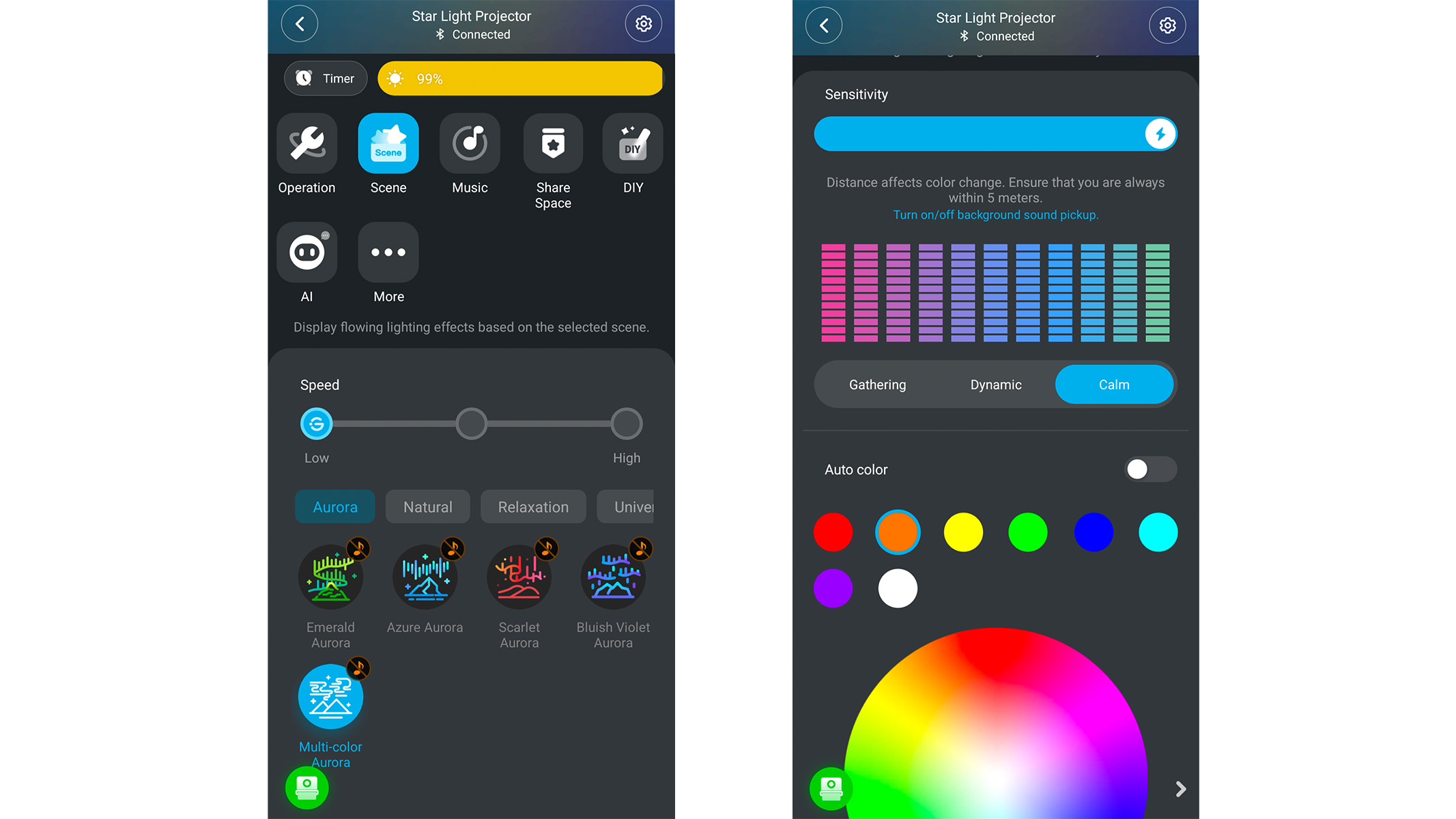
Task: Drag the Speed slider to High
Action: tap(626, 423)
